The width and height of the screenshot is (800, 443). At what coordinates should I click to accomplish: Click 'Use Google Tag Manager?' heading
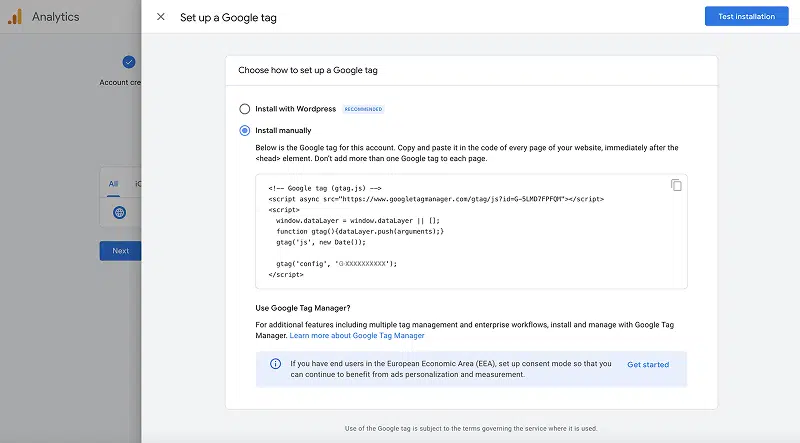303,308
